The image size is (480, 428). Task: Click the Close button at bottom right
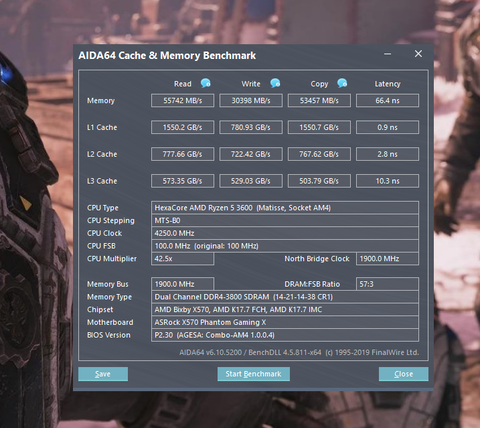click(x=404, y=374)
